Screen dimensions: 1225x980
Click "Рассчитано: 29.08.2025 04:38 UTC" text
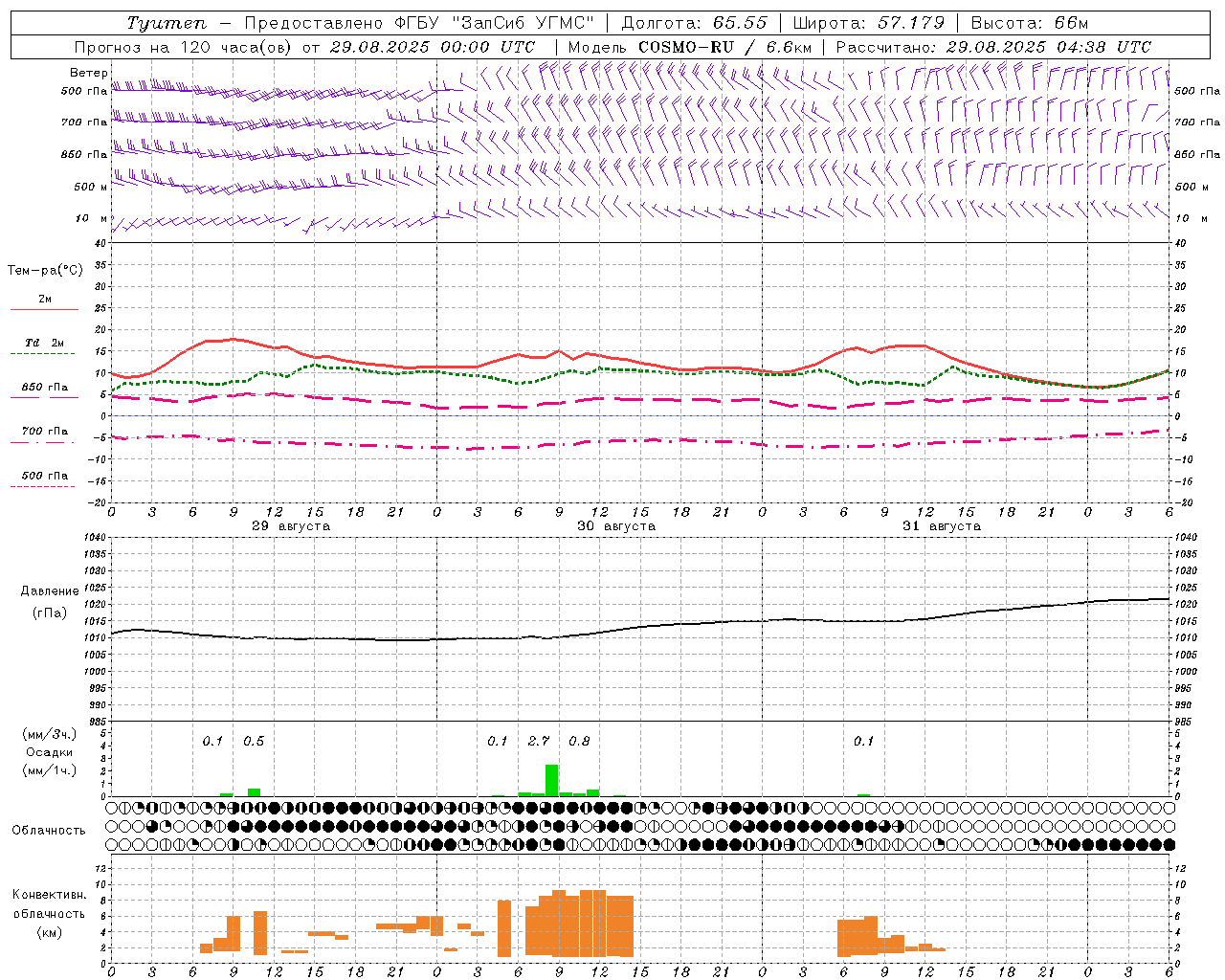click(993, 47)
